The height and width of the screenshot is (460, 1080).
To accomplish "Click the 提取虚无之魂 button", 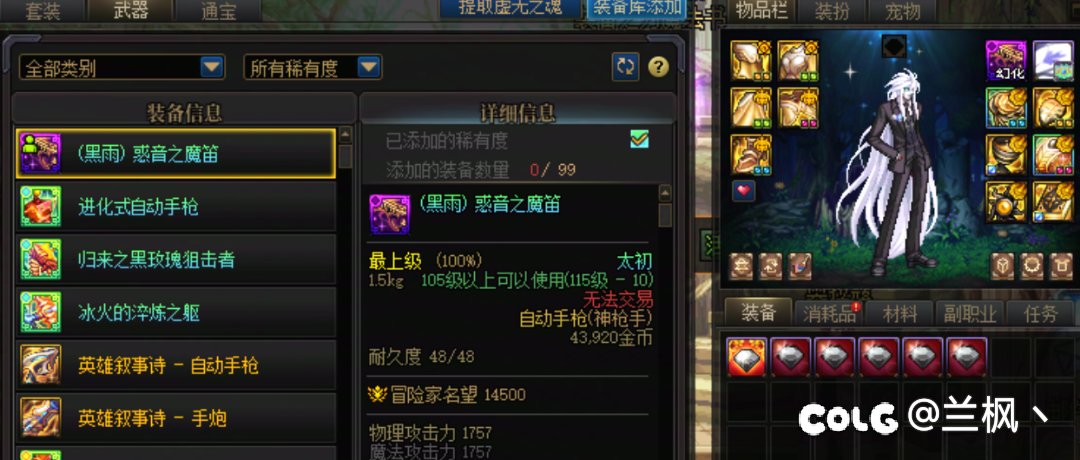I will click(x=511, y=8).
